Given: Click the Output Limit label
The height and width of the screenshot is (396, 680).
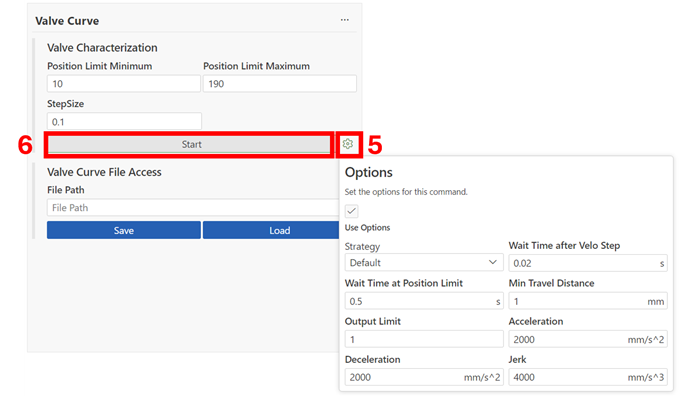Looking at the screenshot, I should point(373,321).
